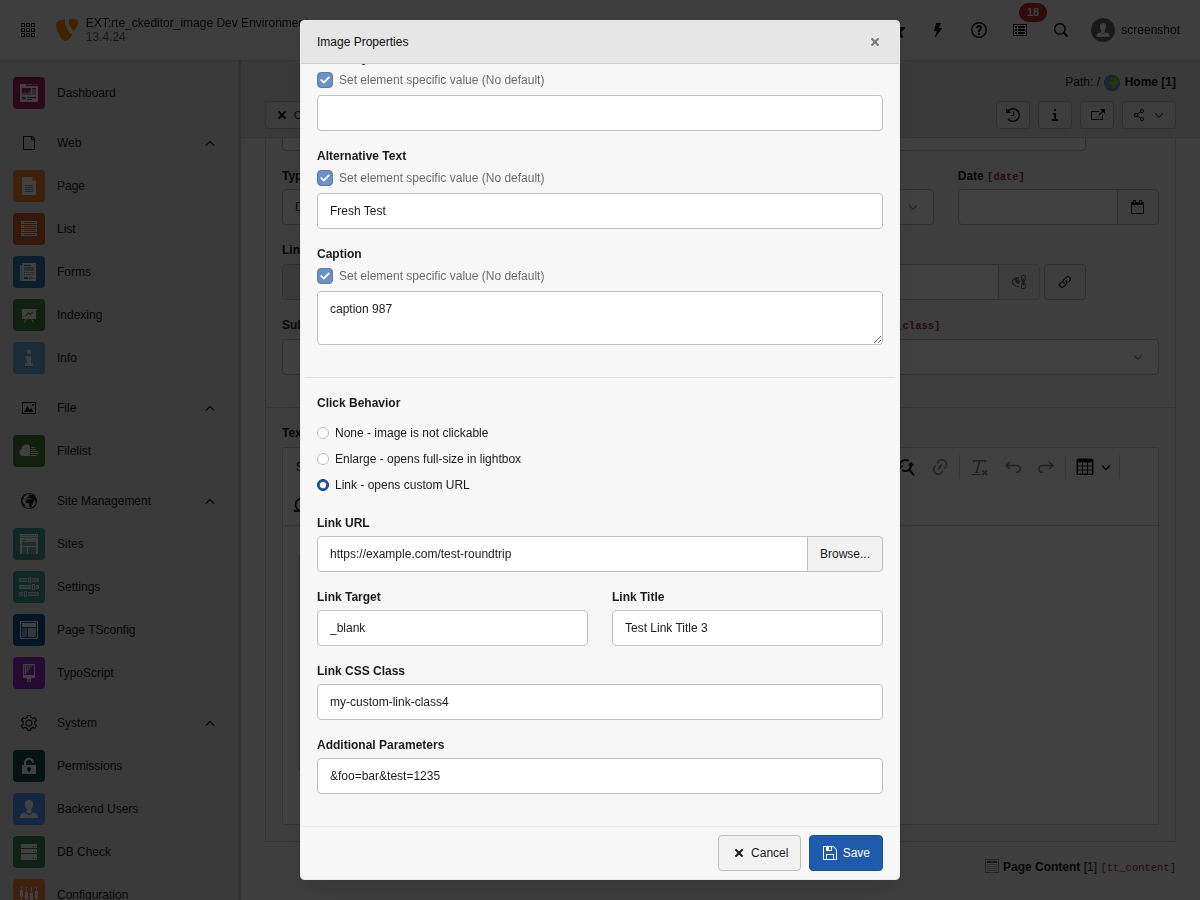The width and height of the screenshot is (1200, 900).
Task: Collapse the Site Management menu section
Action: (209, 500)
